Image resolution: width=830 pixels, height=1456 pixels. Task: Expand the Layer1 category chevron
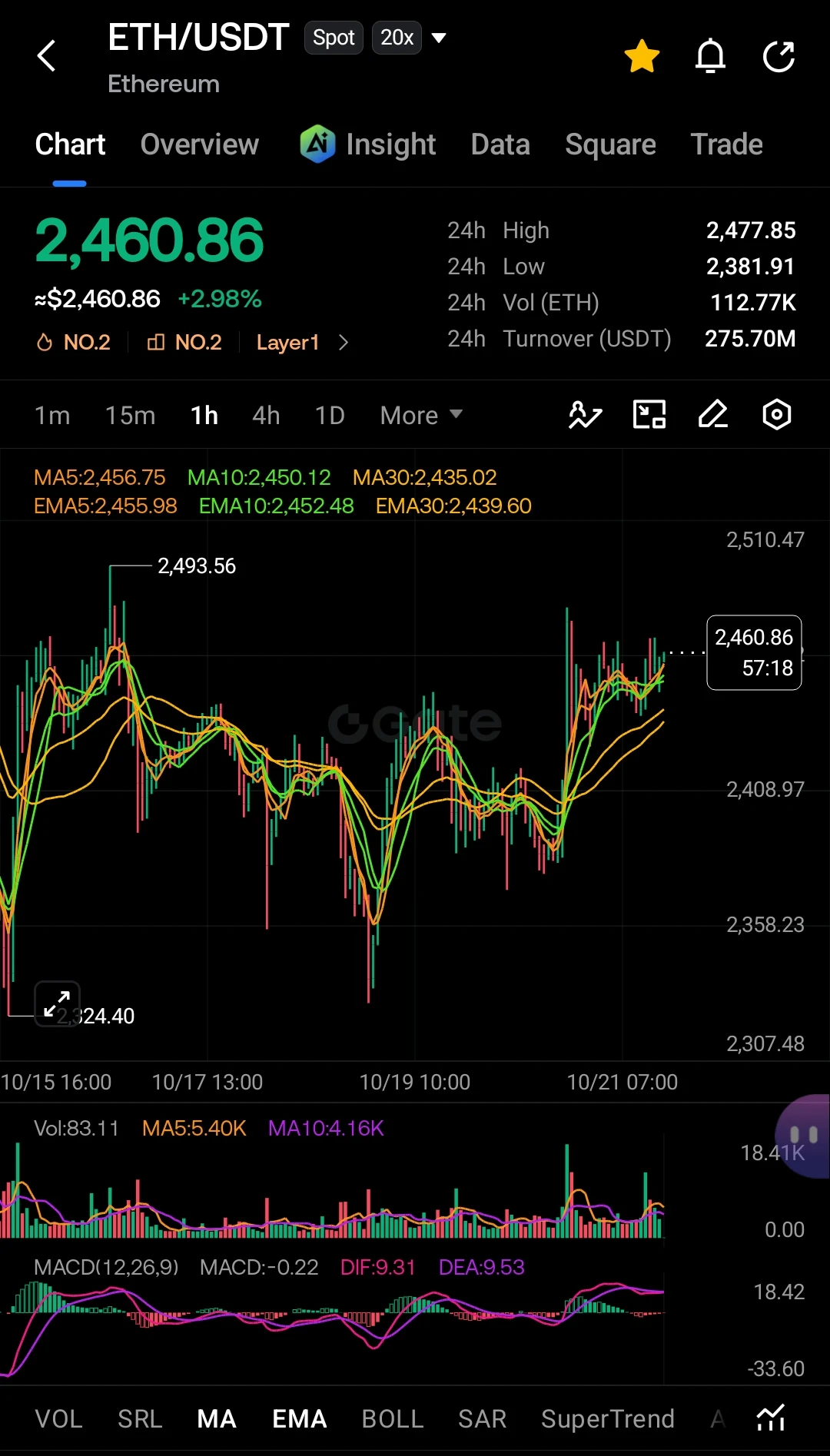[x=344, y=343]
